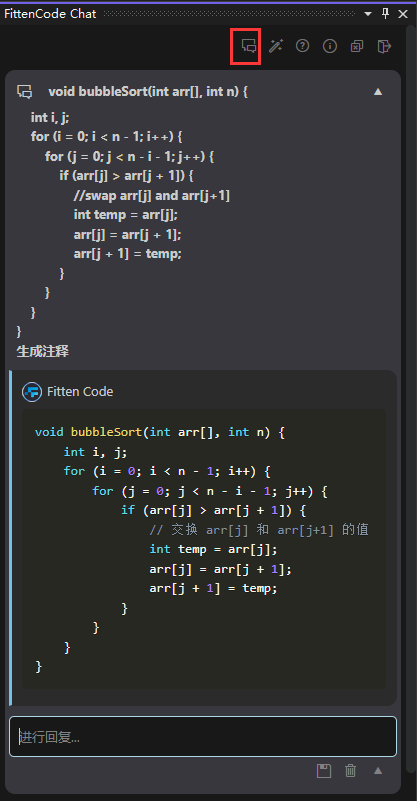Click the generated code block with Chinese comment

[x=204, y=549]
